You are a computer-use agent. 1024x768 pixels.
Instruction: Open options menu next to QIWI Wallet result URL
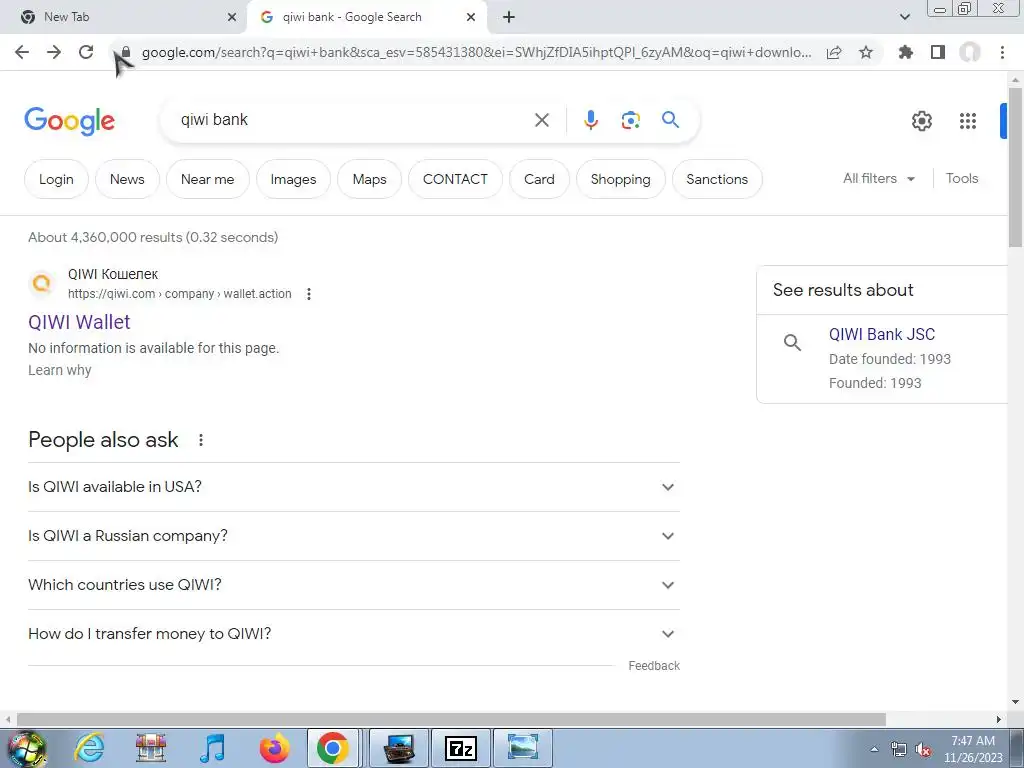[x=309, y=295]
